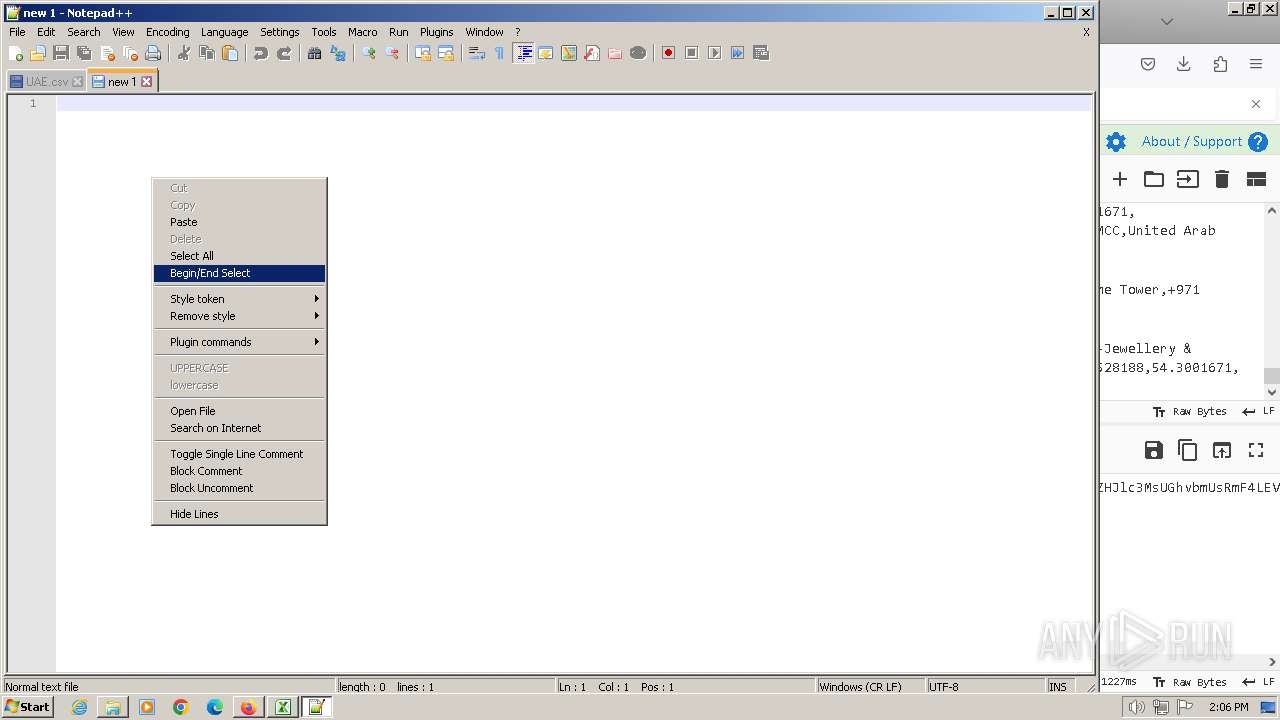Viewport: 1280px width, 720px height.
Task: Click Save recorded macro icon
Action: point(761,53)
